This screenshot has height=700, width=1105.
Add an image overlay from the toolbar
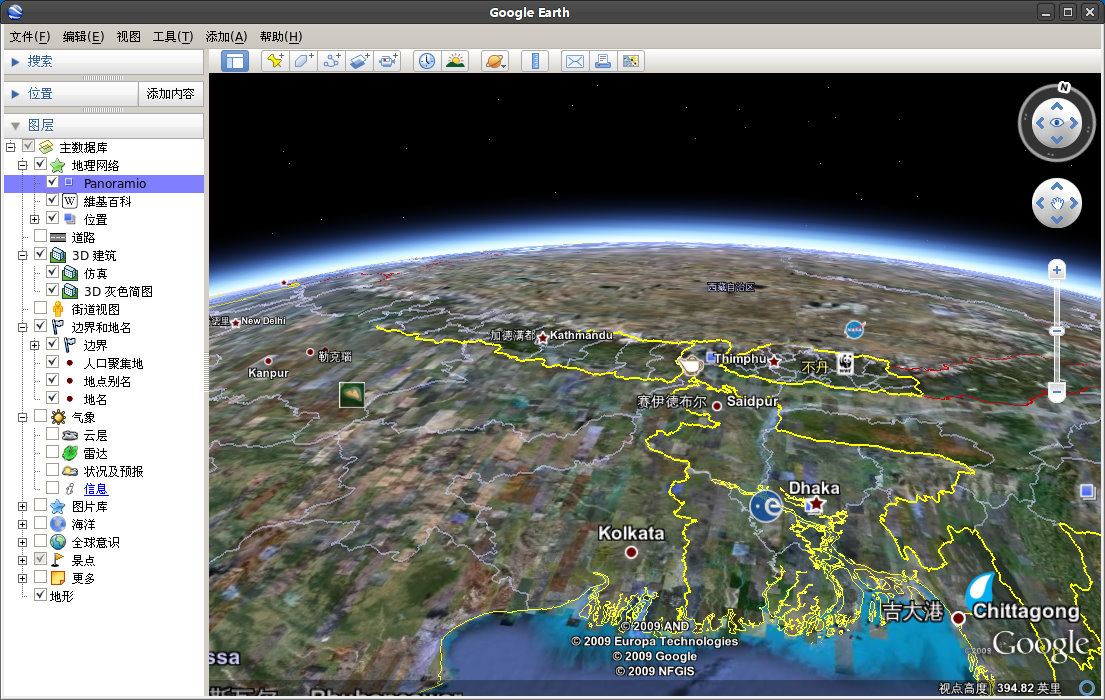click(359, 61)
